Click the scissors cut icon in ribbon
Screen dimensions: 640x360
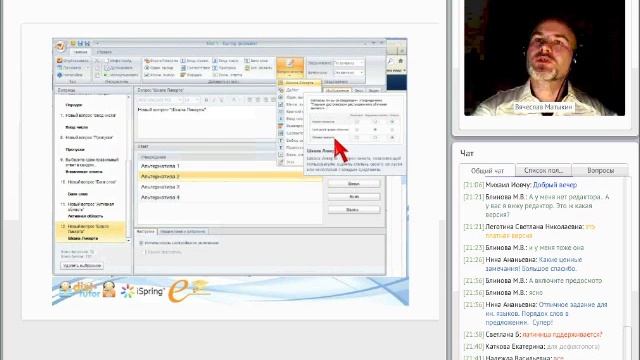tap(97, 60)
